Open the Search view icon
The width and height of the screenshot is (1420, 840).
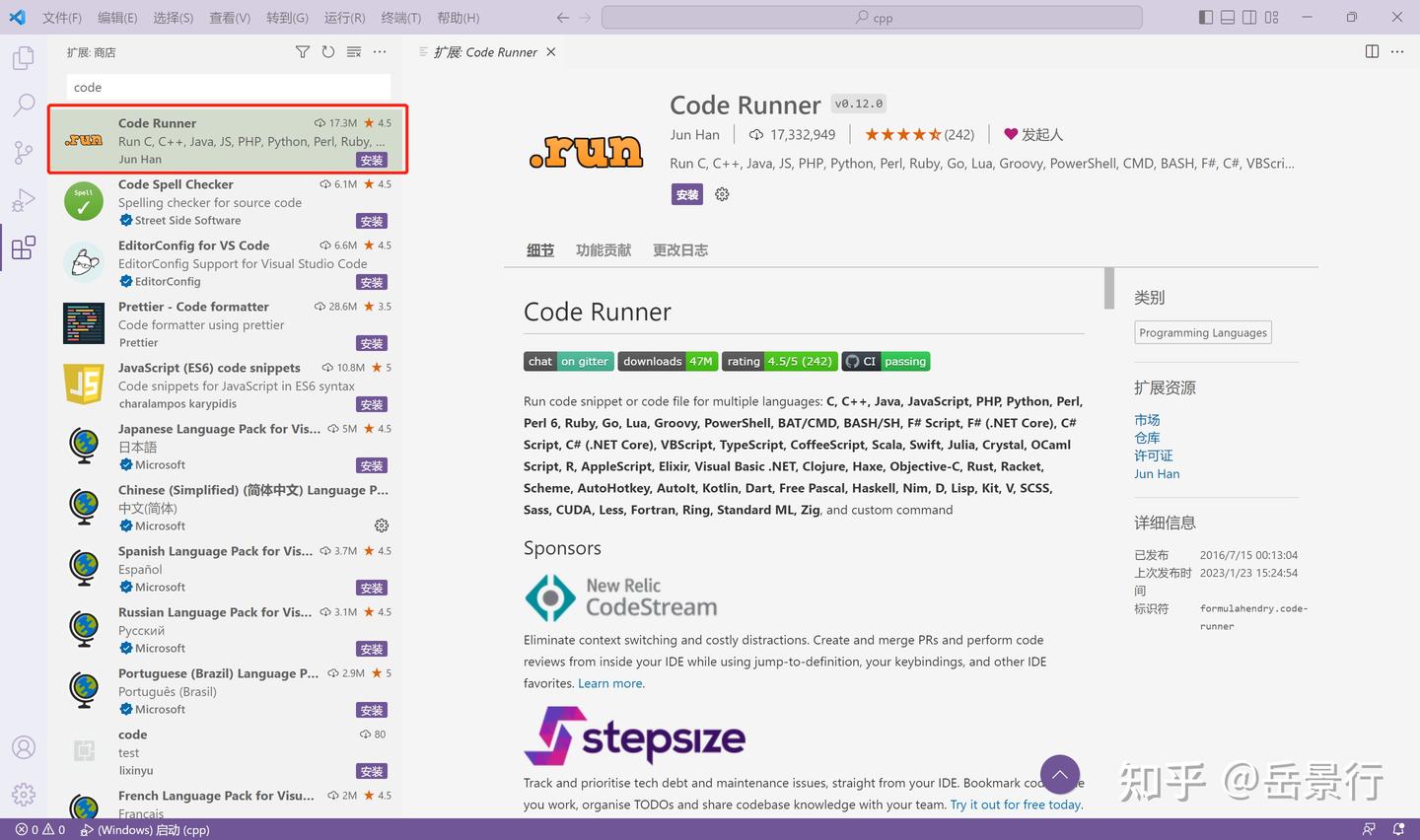pyautogui.click(x=23, y=105)
